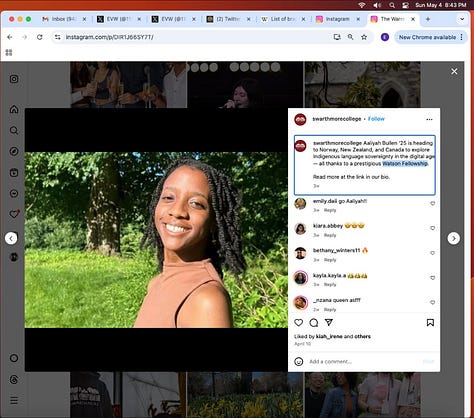Open hamburger More menu in sidebar

(x=14, y=400)
